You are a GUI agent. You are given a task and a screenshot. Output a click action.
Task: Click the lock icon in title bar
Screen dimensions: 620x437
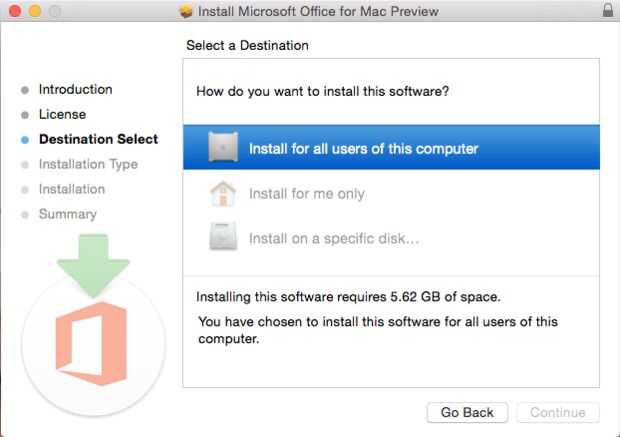[608, 11]
